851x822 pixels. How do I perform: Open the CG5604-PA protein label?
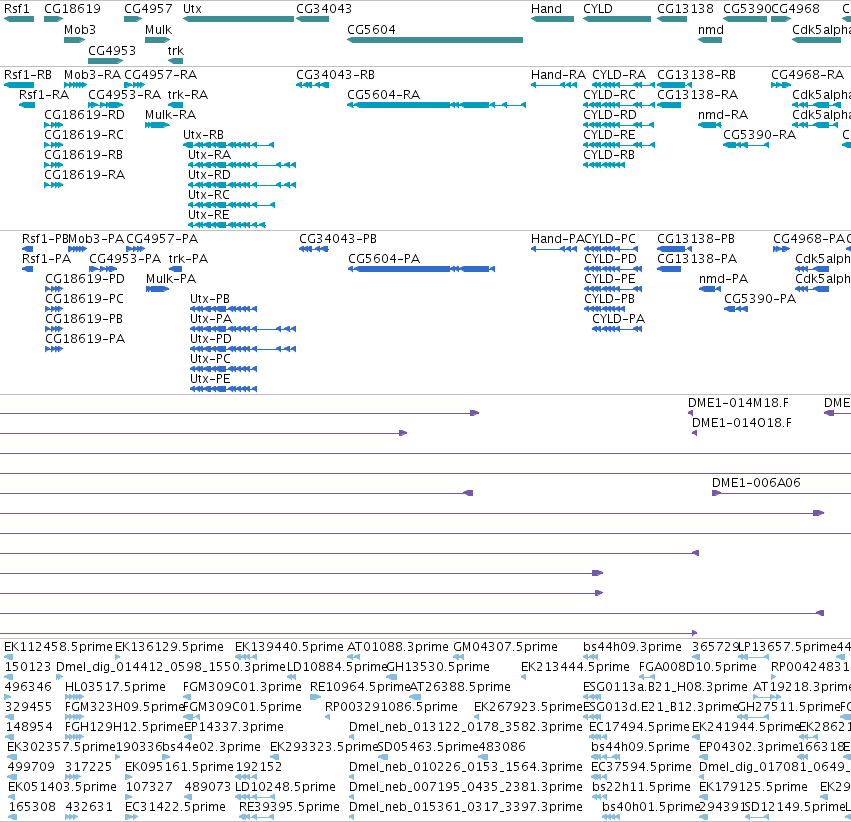coord(384,259)
